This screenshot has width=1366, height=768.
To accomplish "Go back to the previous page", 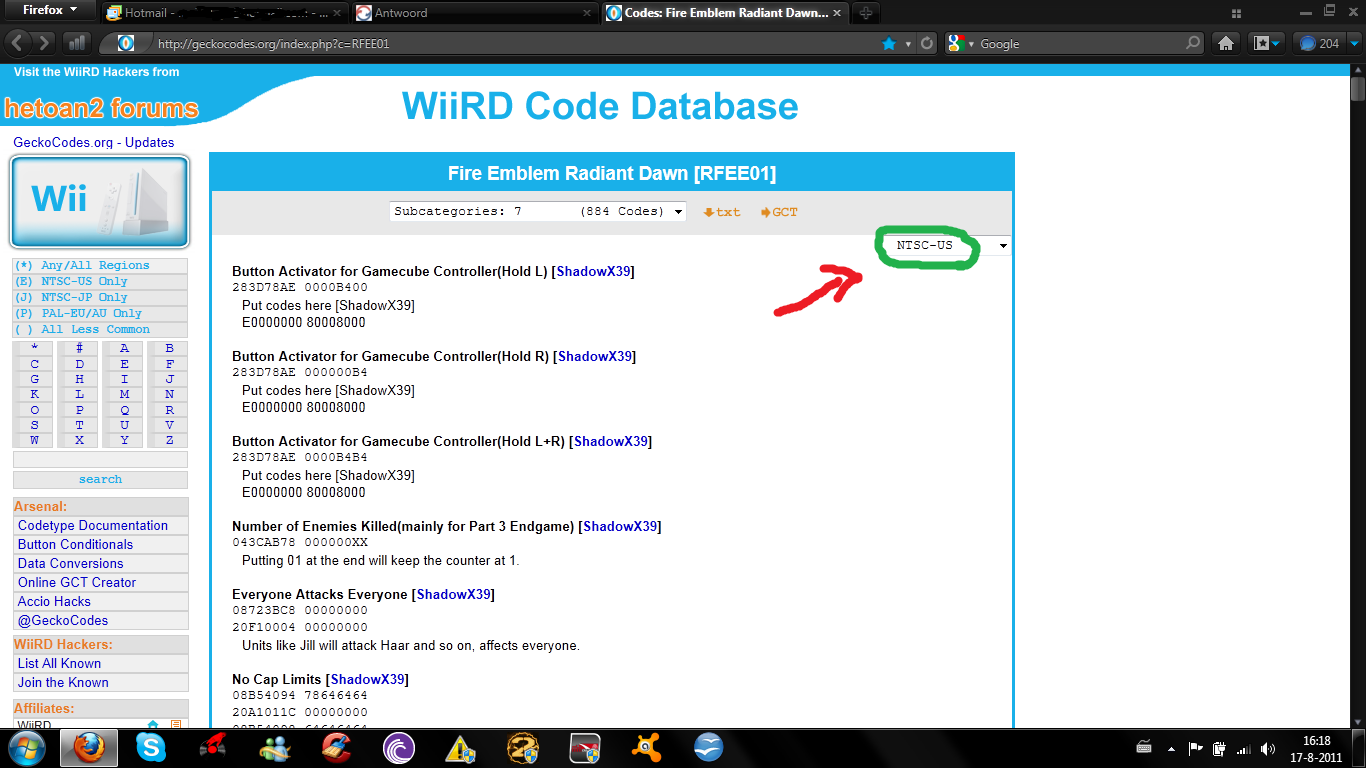I will pyautogui.click(x=17, y=43).
